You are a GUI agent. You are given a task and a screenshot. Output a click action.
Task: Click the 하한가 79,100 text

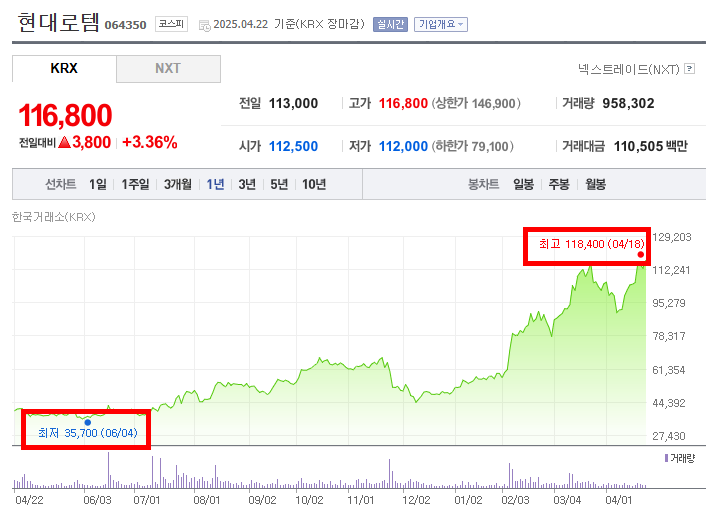click(x=472, y=146)
